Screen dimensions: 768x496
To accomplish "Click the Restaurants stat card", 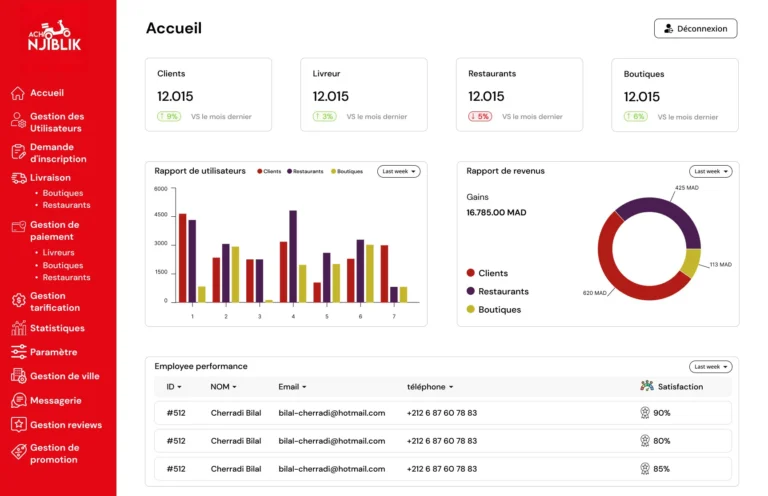I will 520,94.
